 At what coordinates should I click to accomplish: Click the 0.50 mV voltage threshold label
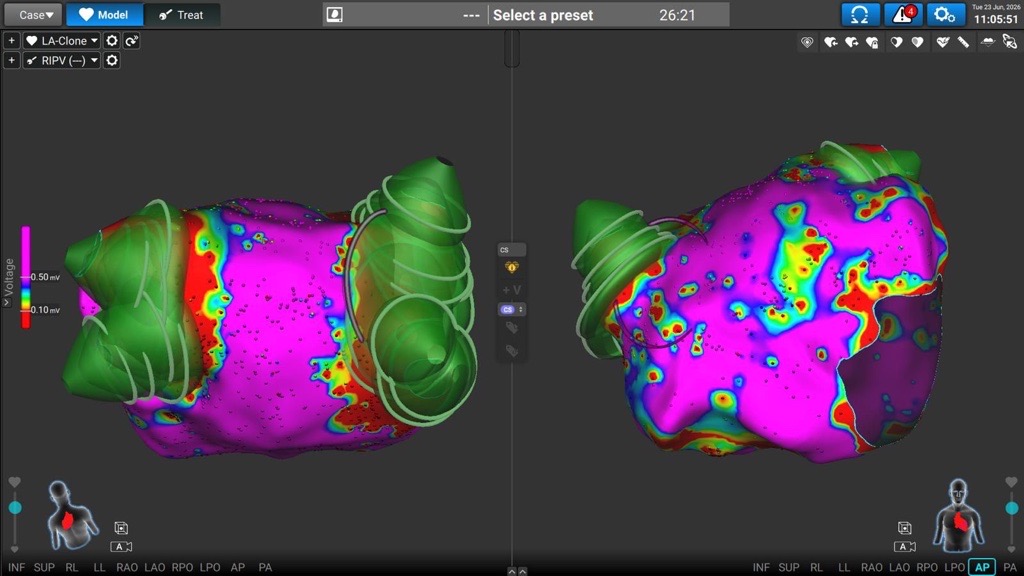click(x=45, y=277)
